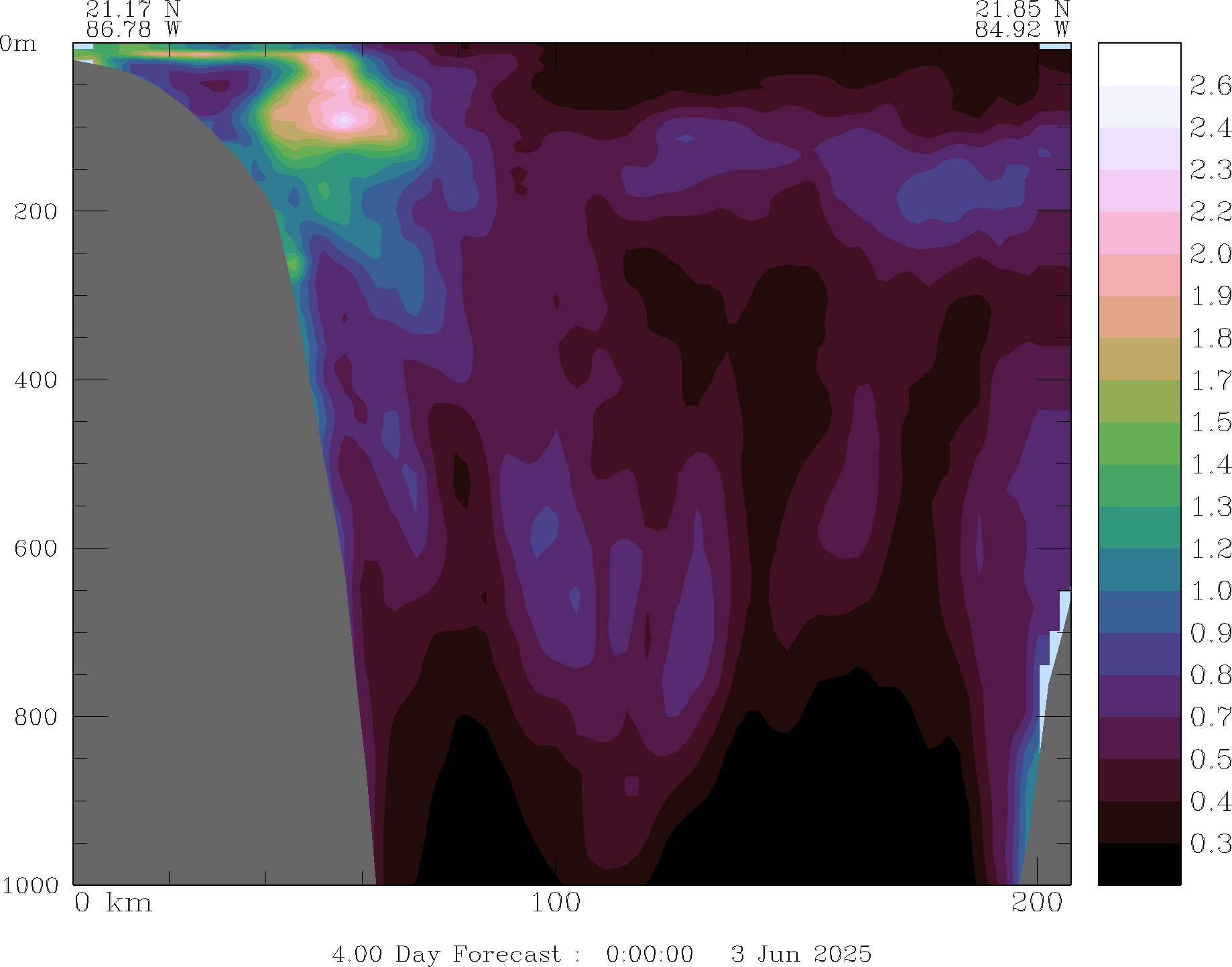Click the white swatch atop the colorbar
The image size is (1232, 967).
(1139, 64)
